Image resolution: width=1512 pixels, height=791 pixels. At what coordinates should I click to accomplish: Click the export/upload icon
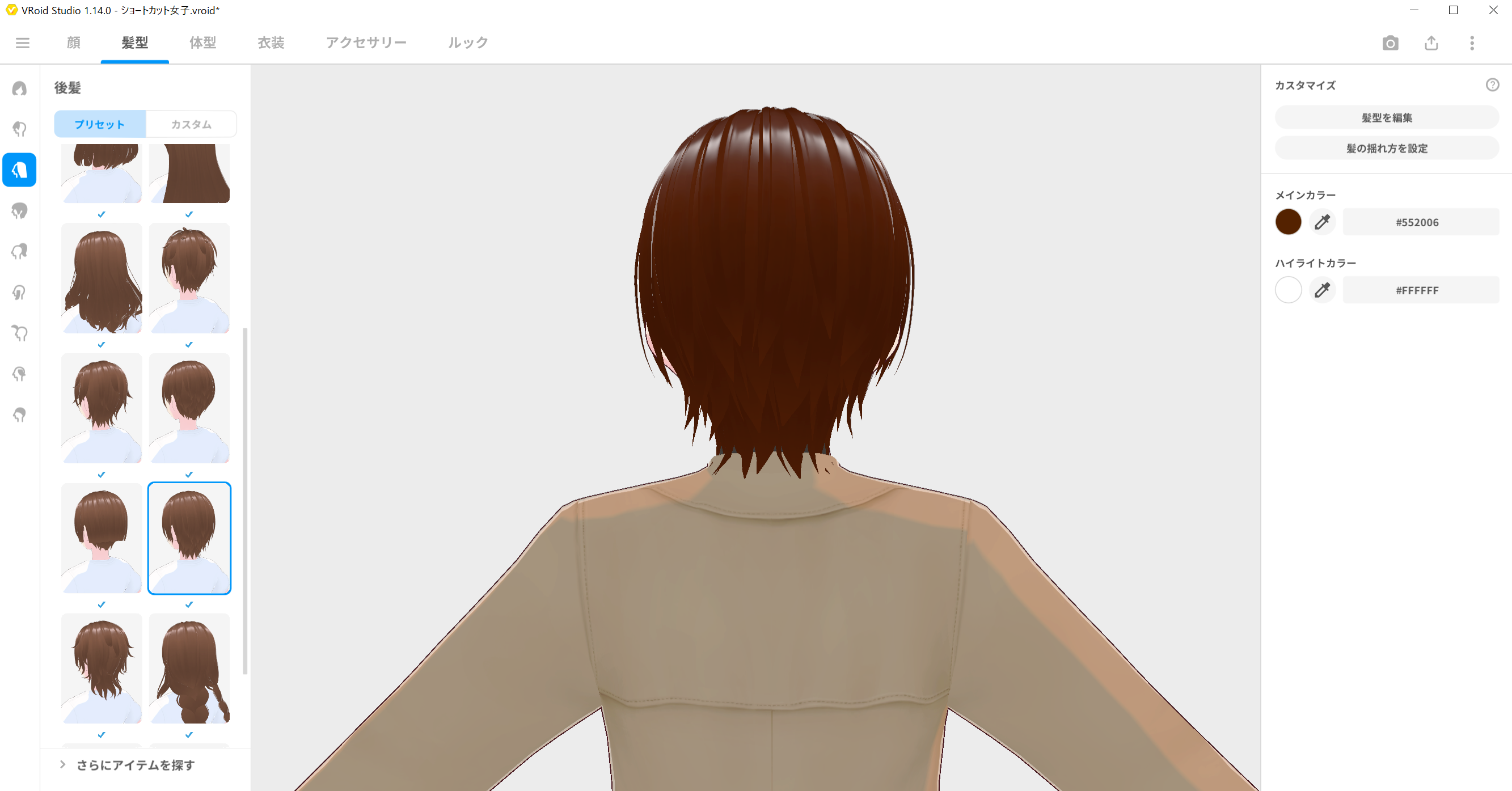[x=1431, y=43]
